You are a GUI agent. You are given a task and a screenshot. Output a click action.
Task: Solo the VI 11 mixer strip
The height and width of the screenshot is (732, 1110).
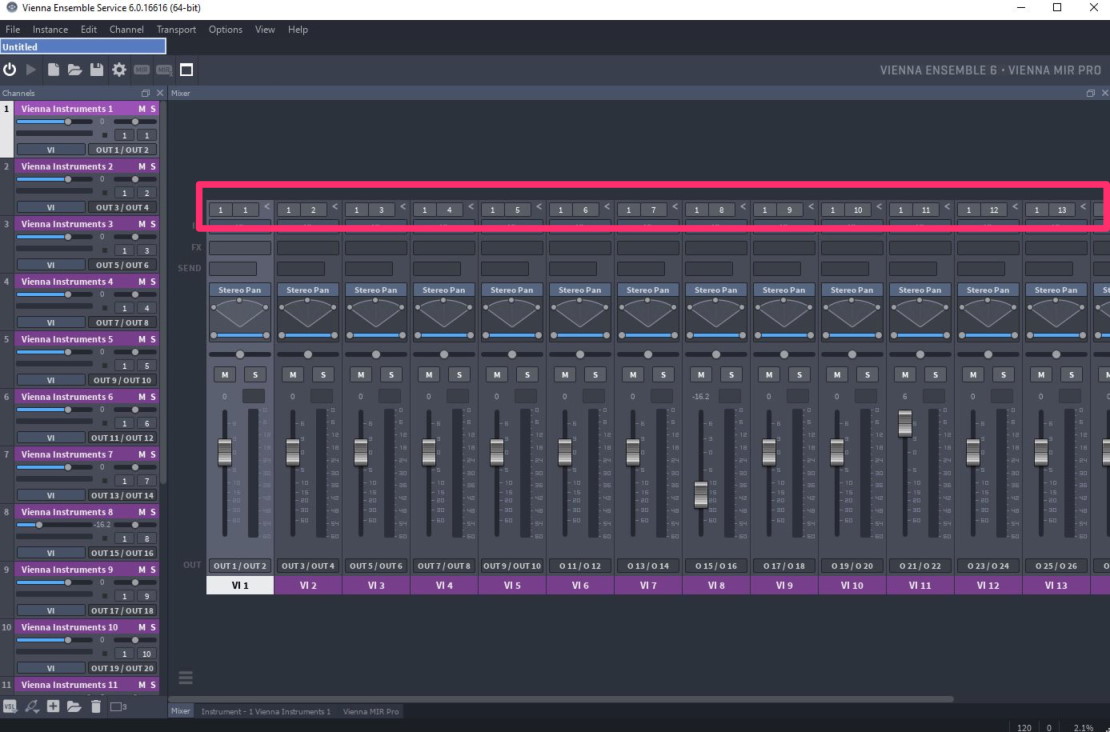click(935, 374)
